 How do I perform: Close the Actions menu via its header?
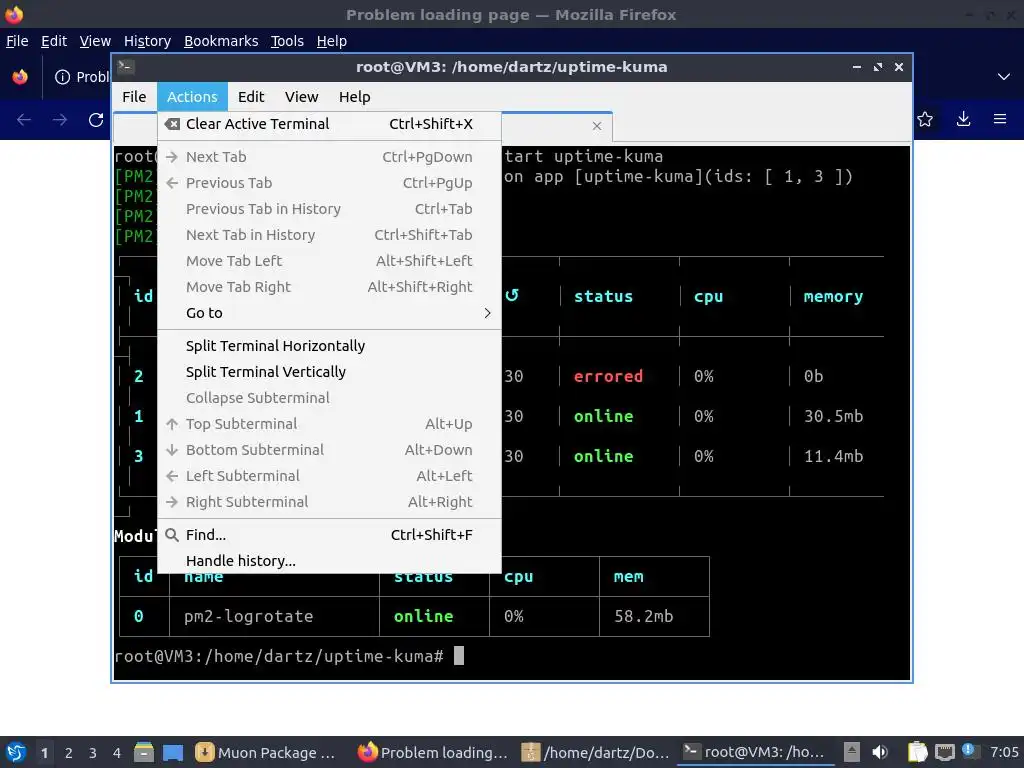click(x=192, y=97)
